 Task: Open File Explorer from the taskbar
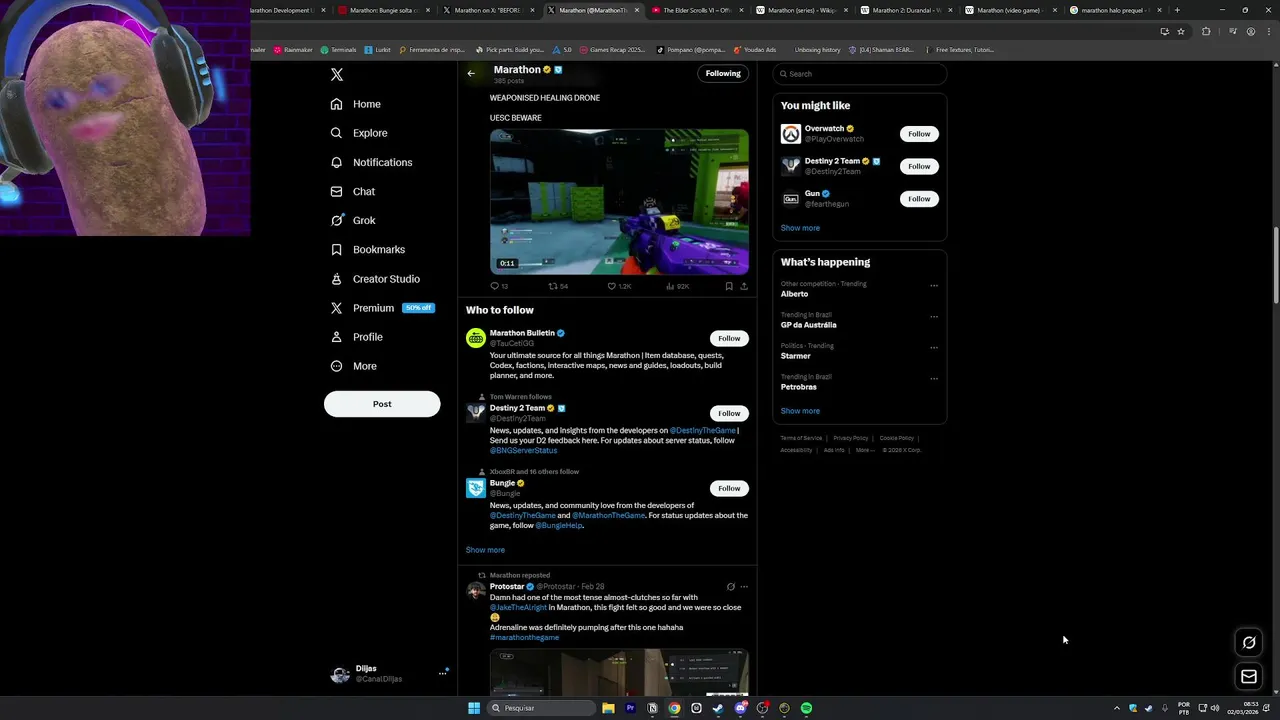608,708
